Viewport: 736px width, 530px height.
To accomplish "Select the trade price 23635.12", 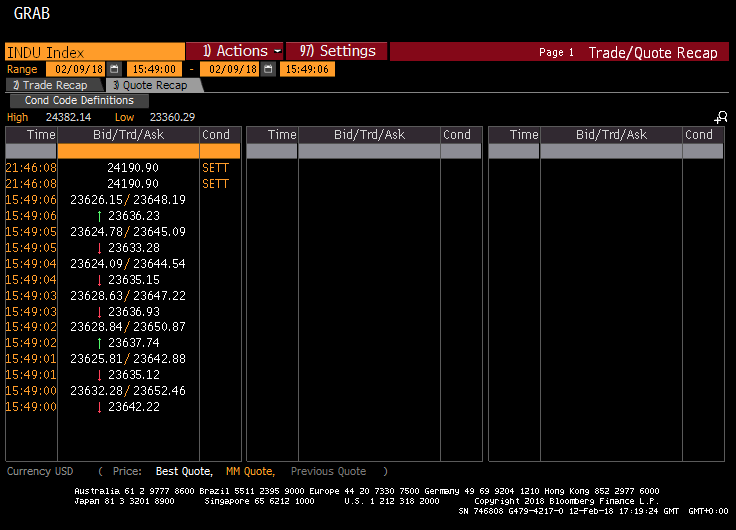I will click(x=134, y=374).
